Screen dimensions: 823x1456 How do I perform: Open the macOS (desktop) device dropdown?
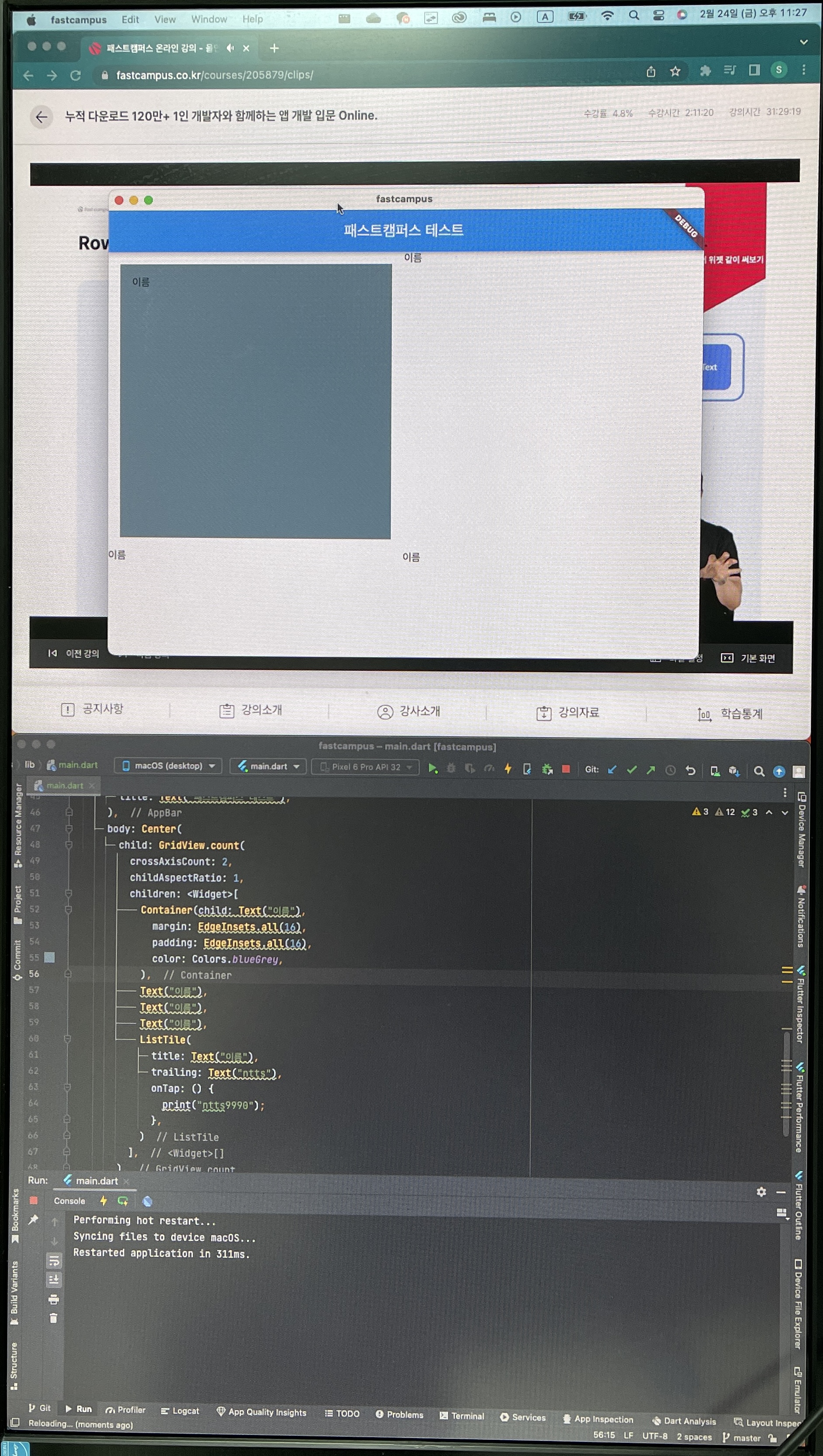168,766
